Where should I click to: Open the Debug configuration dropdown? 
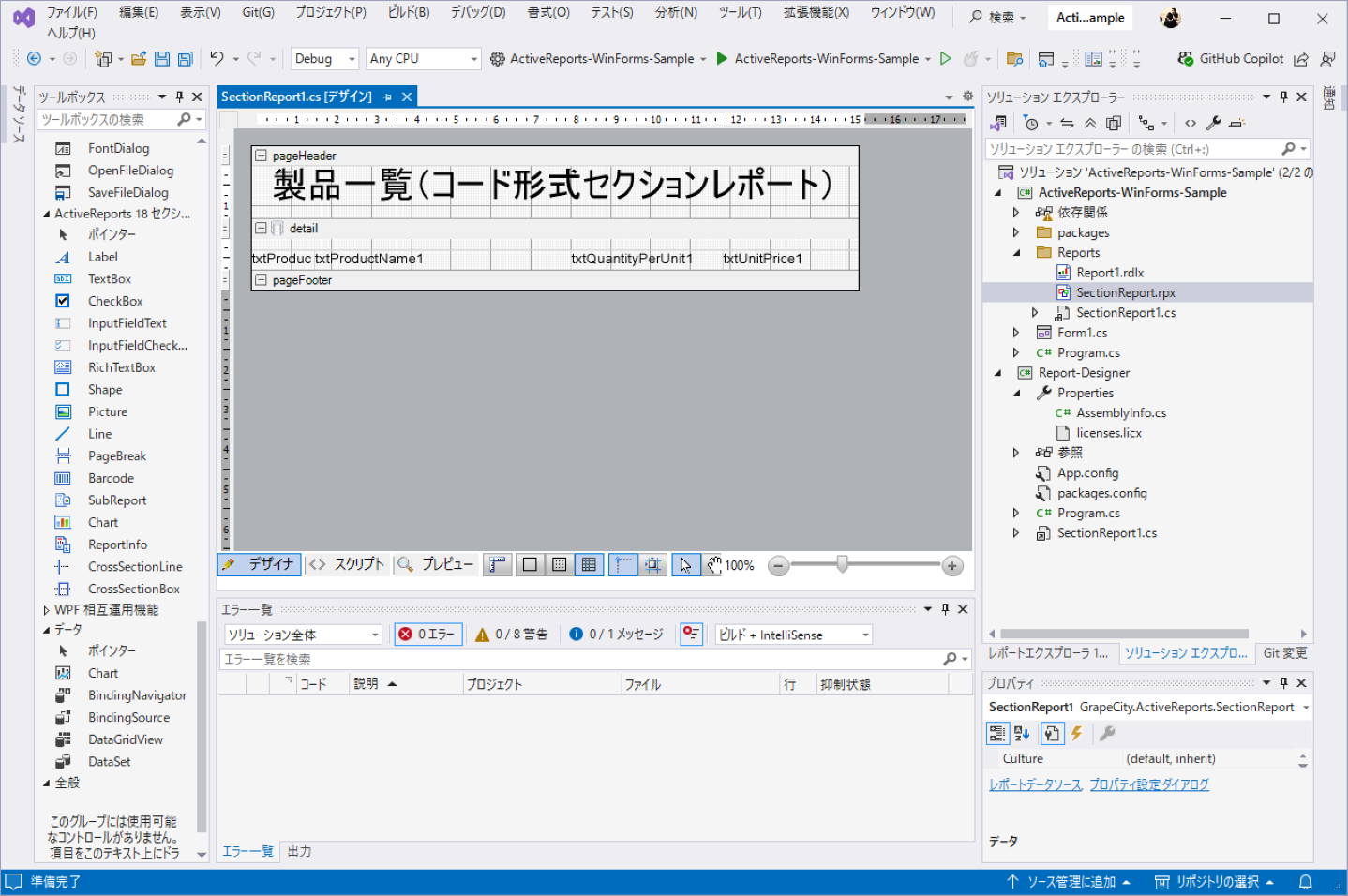[324, 59]
